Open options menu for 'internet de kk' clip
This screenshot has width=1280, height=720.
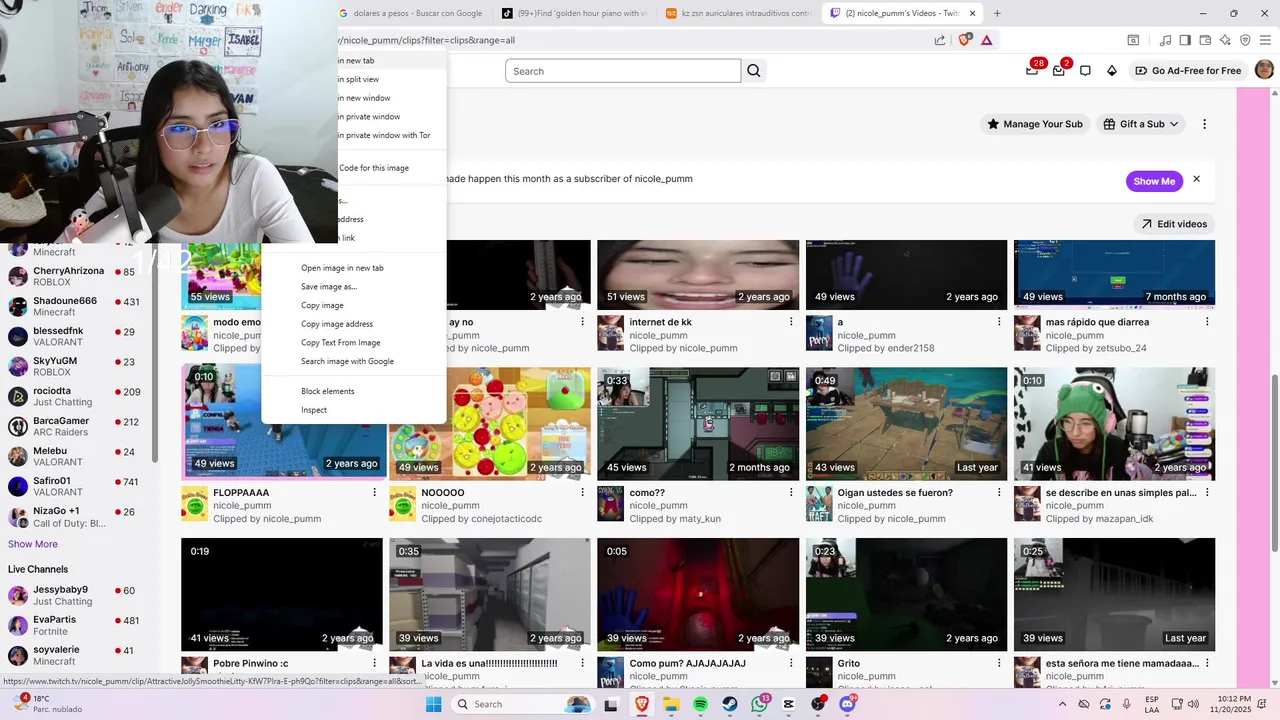791,322
